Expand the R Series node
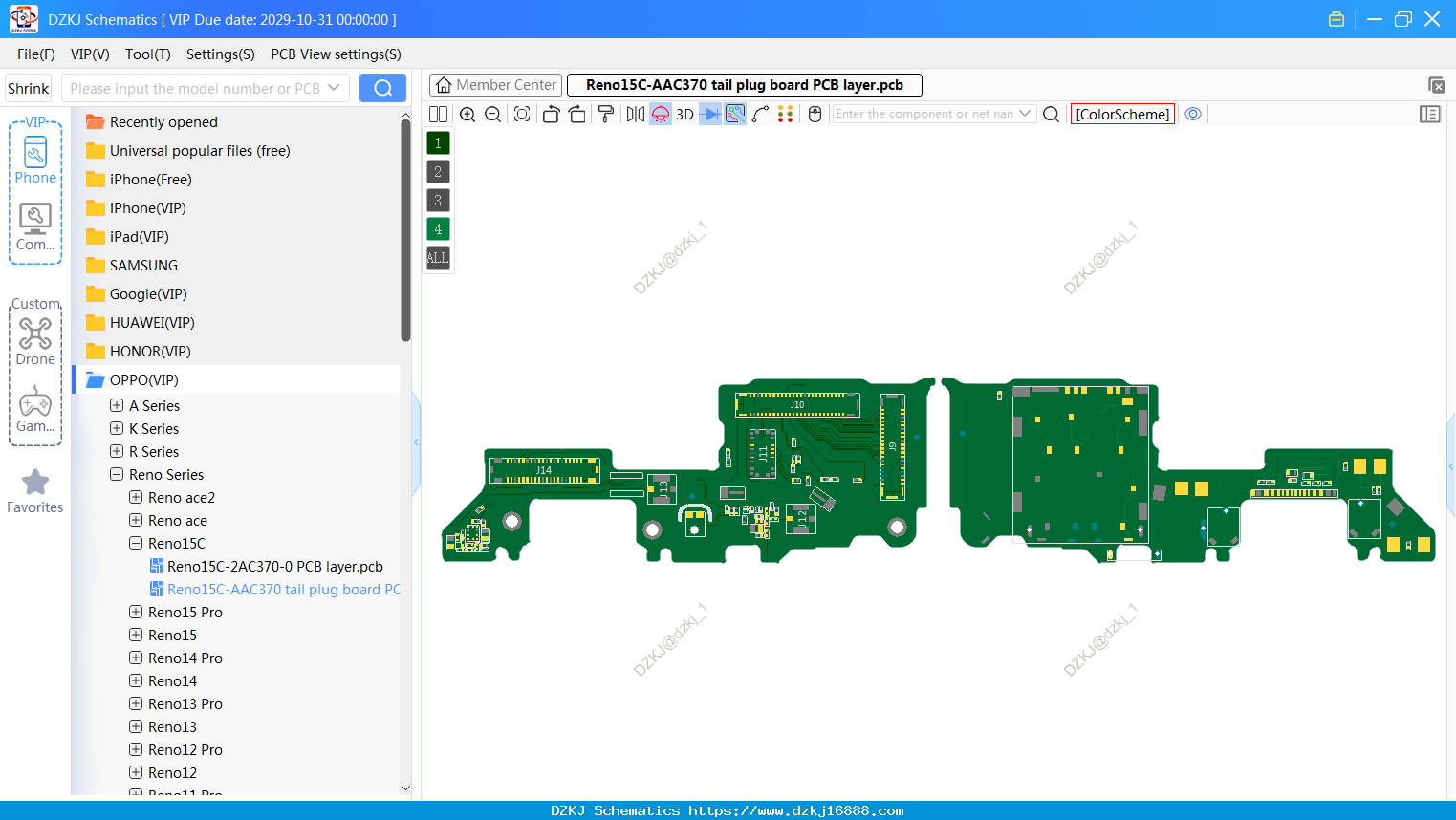The height and width of the screenshot is (820, 1456). pyautogui.click(x=117, y=451)
